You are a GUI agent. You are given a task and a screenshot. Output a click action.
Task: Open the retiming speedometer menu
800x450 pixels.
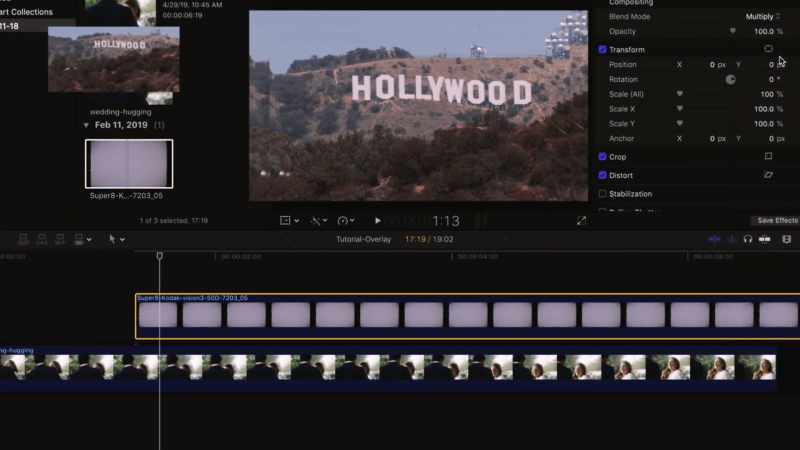pyautogui.click(x=346, y=220)
